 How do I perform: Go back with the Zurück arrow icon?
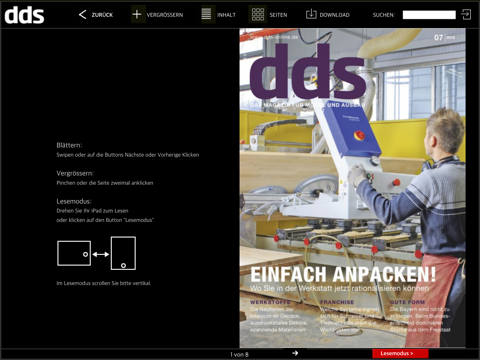pyautogui.click(x=82, y=14)
